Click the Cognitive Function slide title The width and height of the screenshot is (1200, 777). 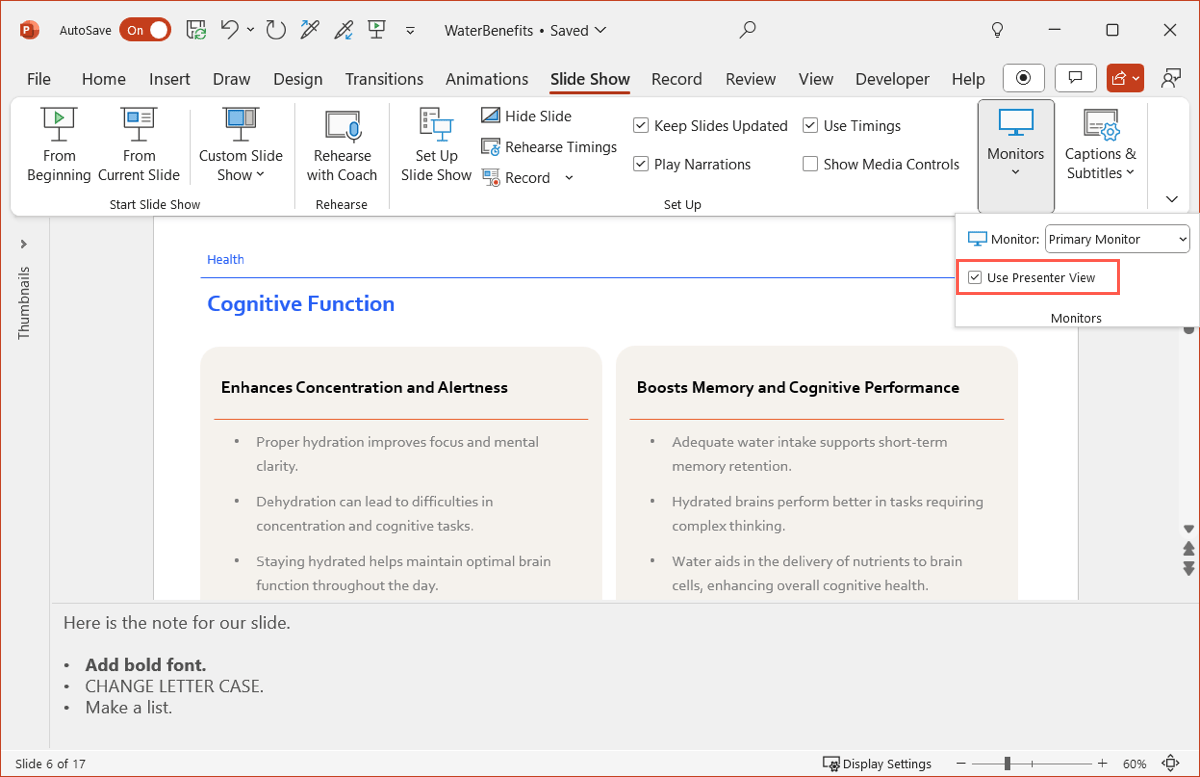pyautogui.click(x=301, y=304)
